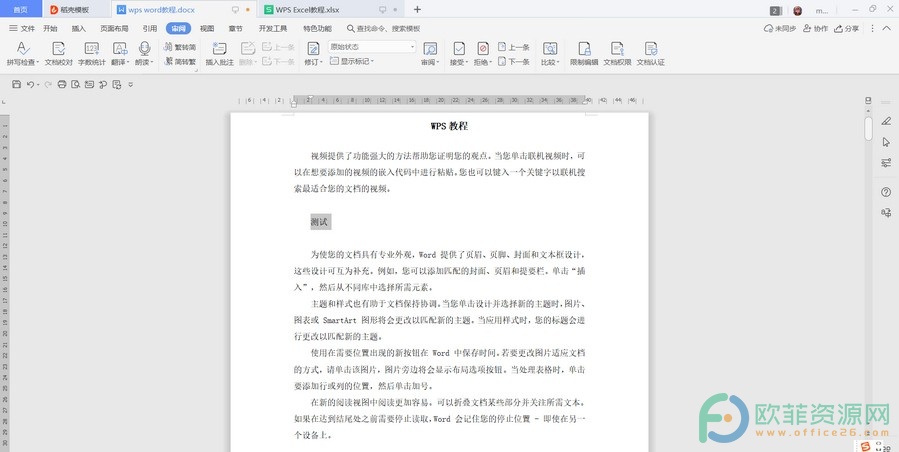
Task: Run 文档校对 document proofreading
Action: tap(58, 54)
